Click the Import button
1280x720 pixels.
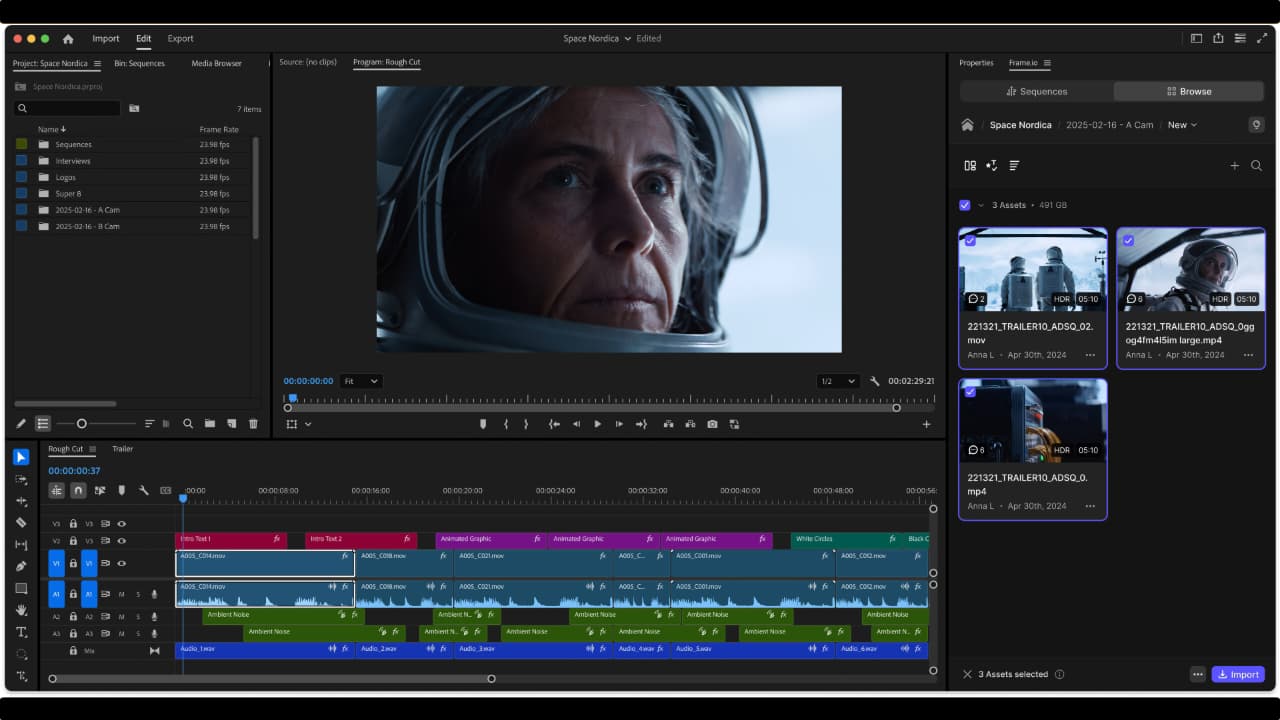click(x=1237, y=674)
